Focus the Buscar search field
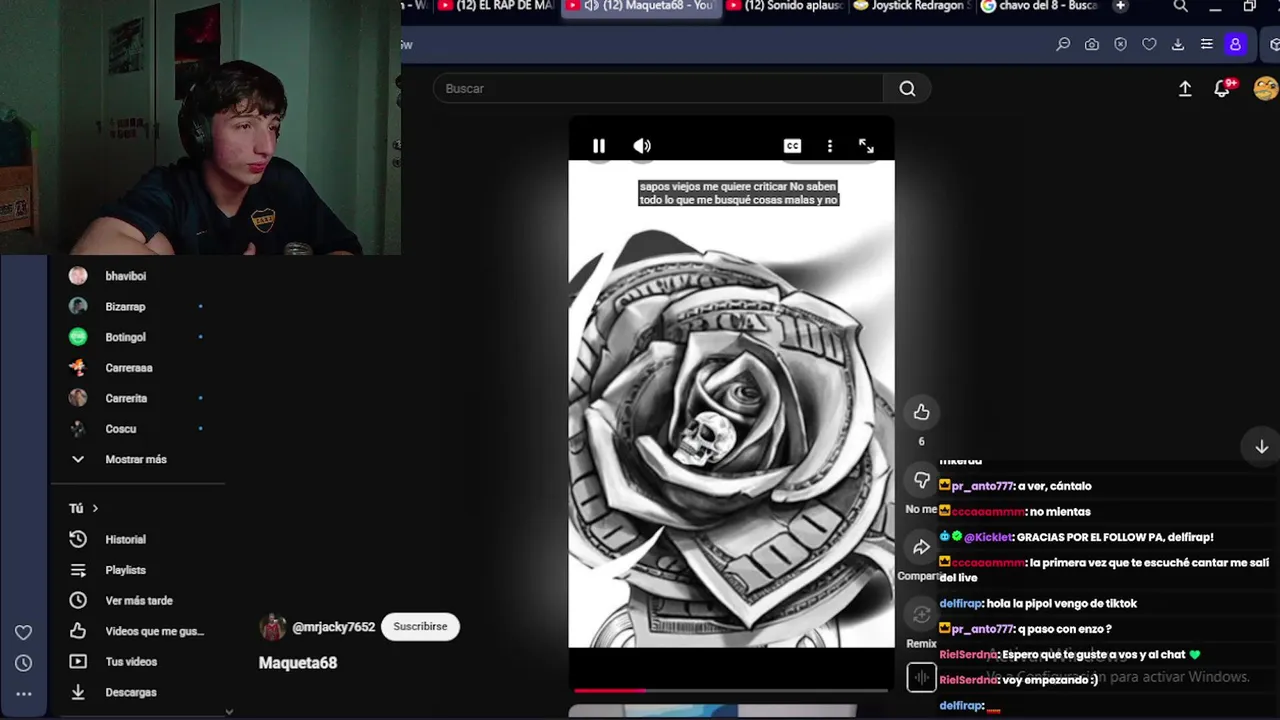The height and width of the screenshot is (720, 1280). point(658,89)
